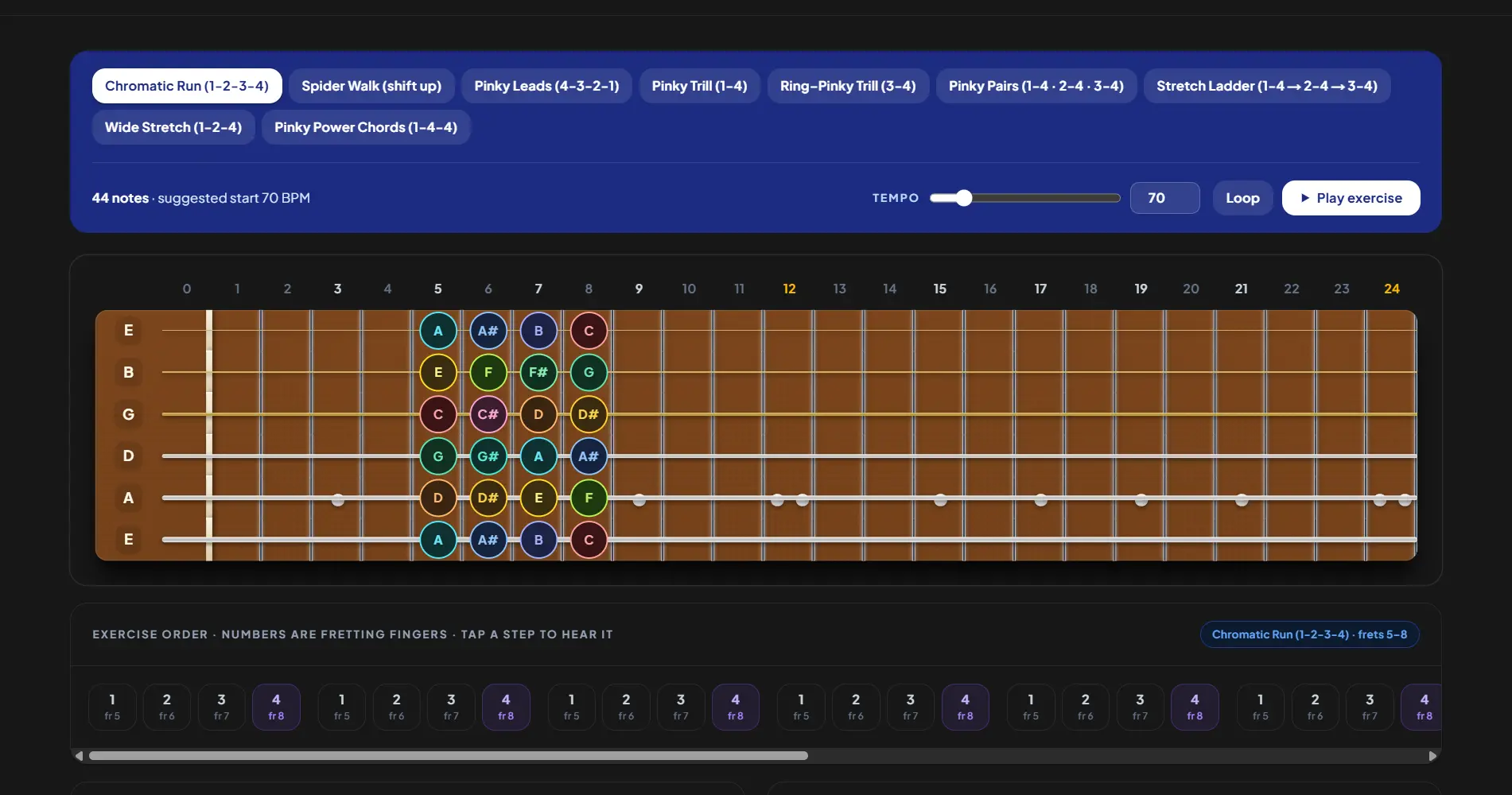Screen dimensions: 1512x795
Task: Click the tempo value field showing 70
Action: pyautogui.click(x=1164, y=198)
